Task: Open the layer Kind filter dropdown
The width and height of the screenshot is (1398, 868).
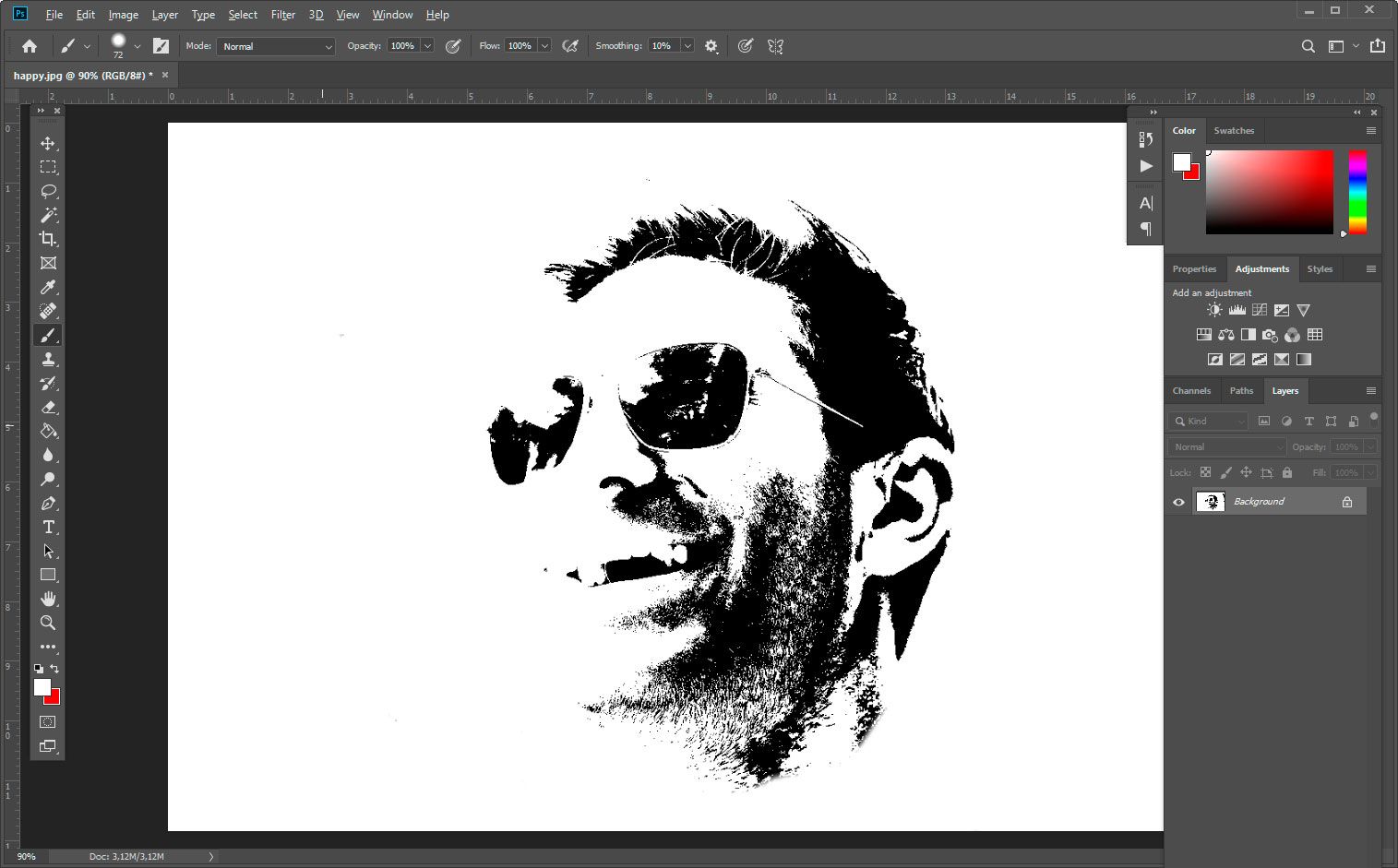Action: [x=1207, y=421]
